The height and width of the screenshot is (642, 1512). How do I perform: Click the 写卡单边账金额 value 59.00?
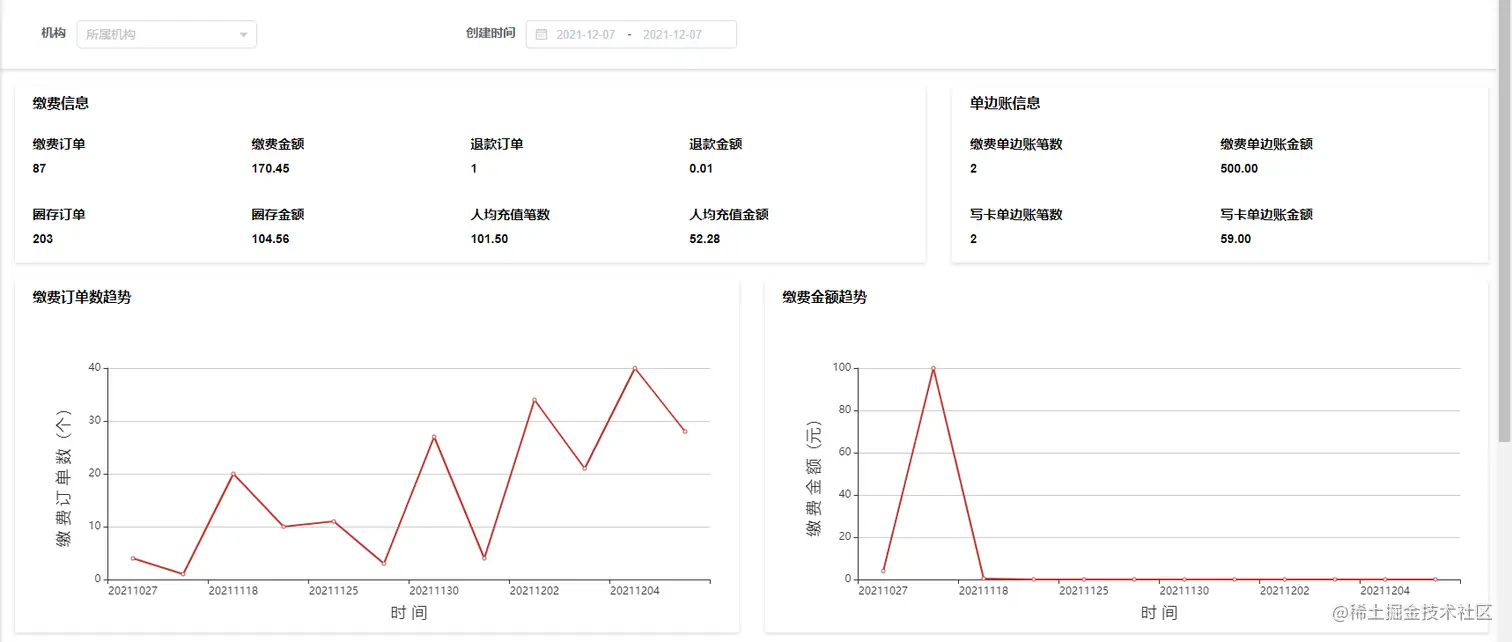pyautogui.click(x=1235, y=239)
